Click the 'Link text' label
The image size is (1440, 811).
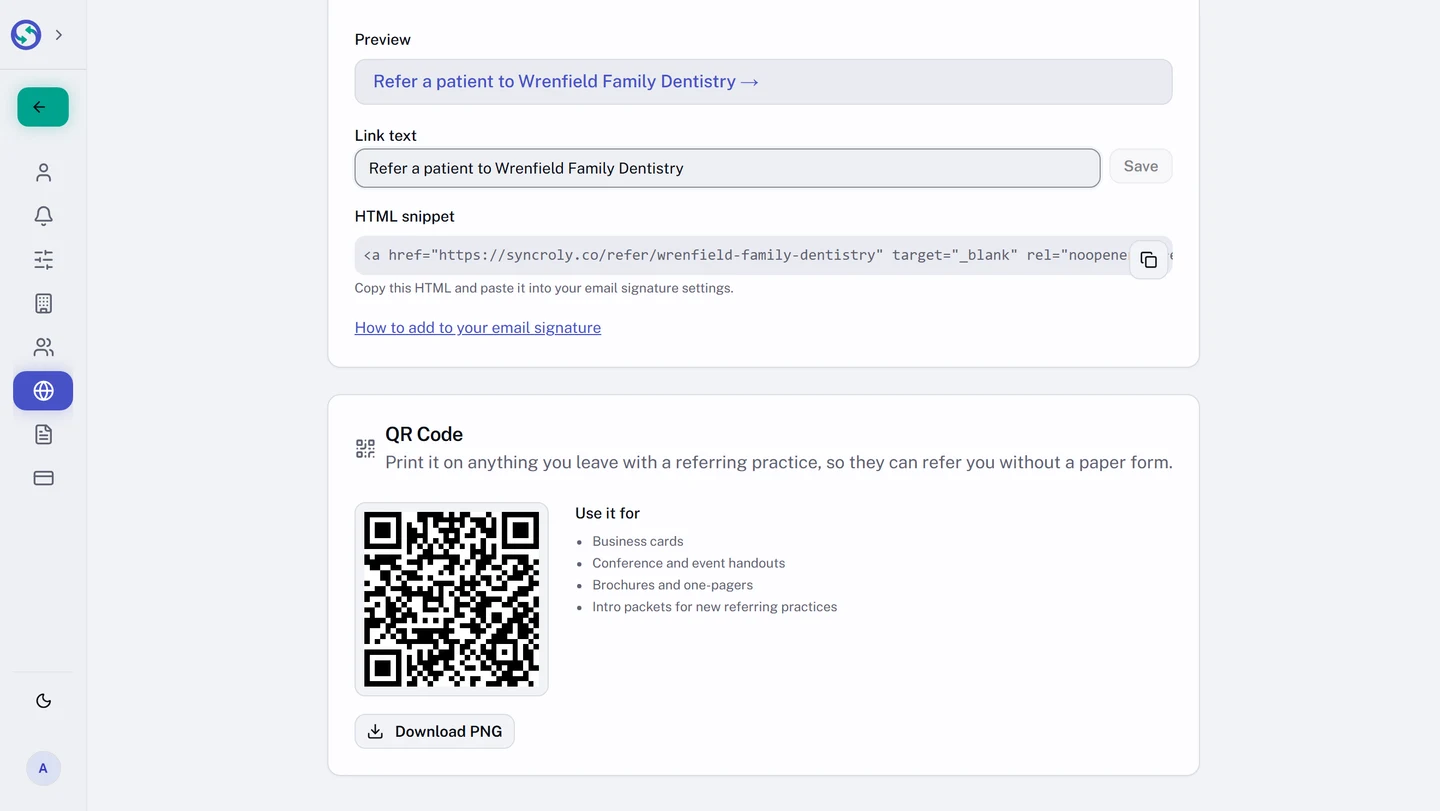pos(386,135)
